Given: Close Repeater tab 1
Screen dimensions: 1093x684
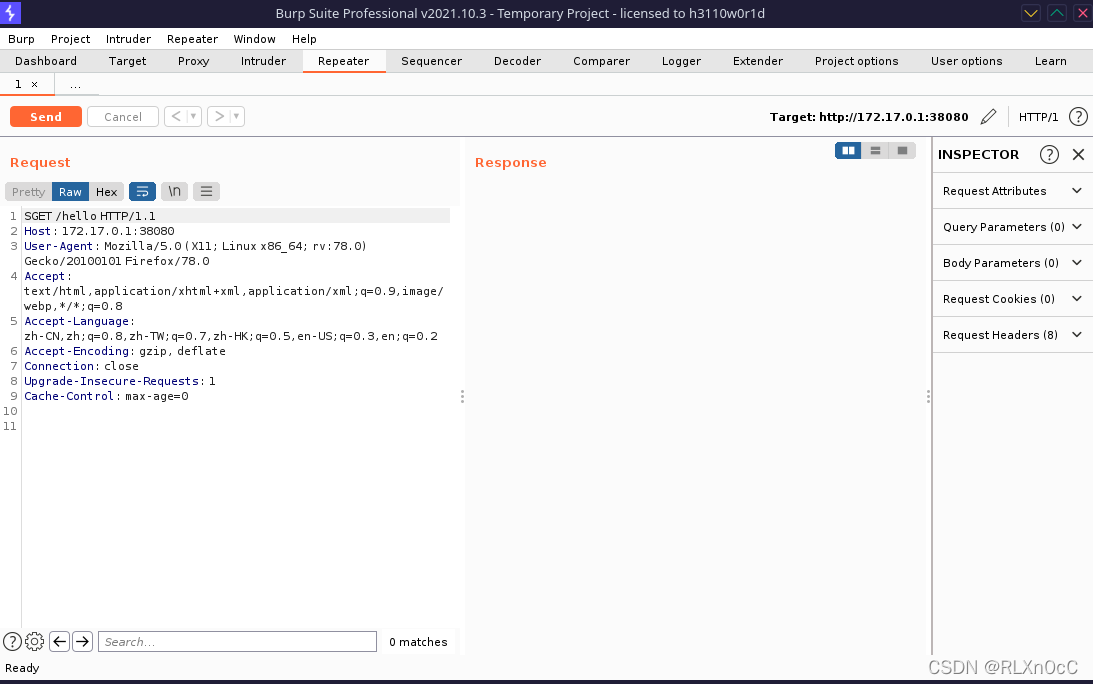Looking at the screenshot, I should pyautogui.click(x=34, y=84).
